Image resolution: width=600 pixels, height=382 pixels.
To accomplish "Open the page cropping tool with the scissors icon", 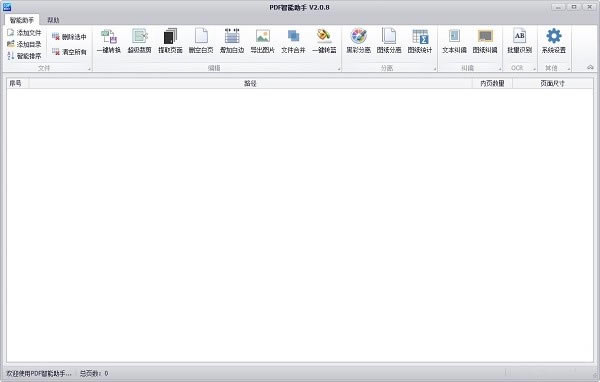I will 140,41.
